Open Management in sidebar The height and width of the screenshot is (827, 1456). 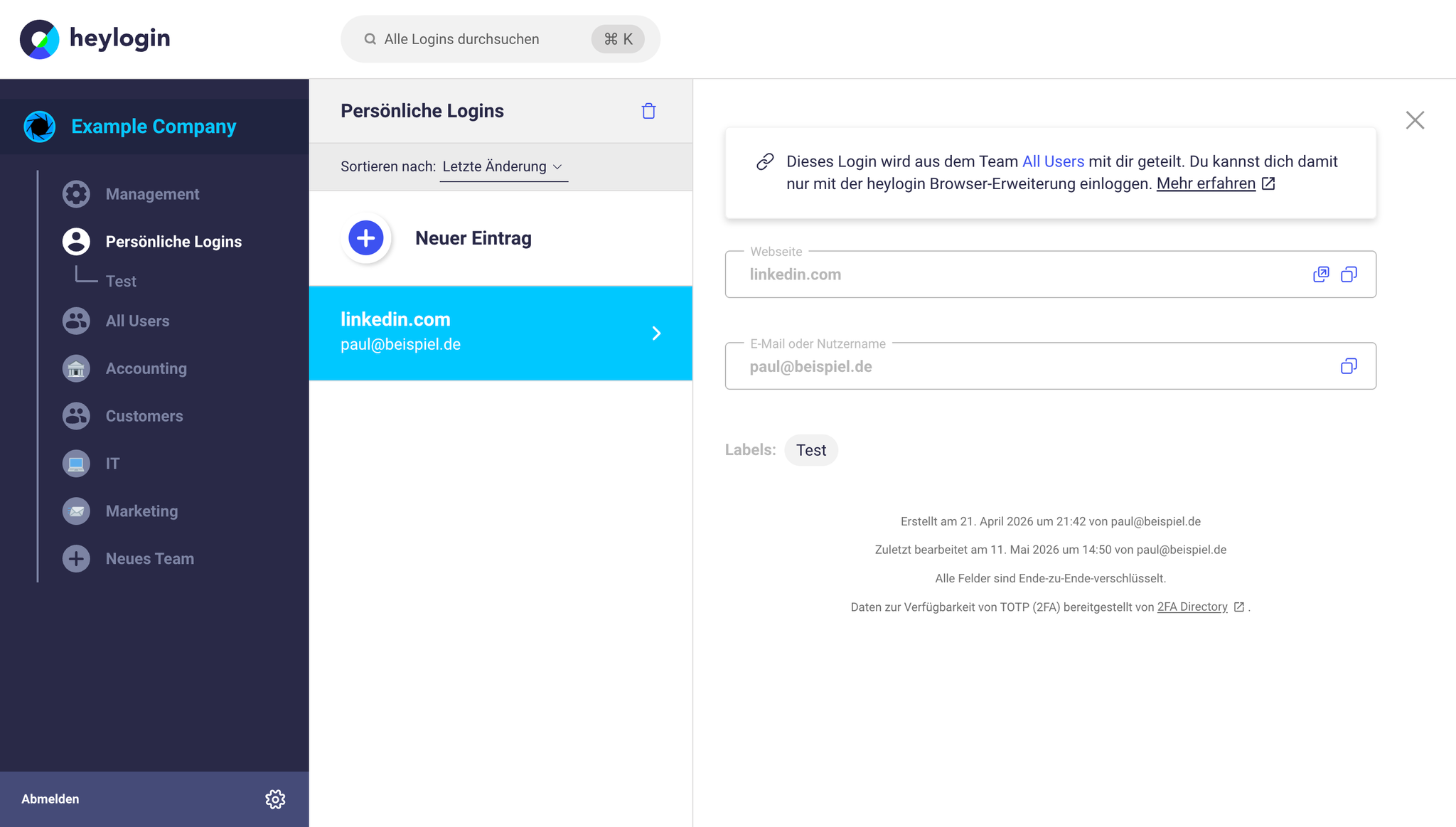coord(152,194)
